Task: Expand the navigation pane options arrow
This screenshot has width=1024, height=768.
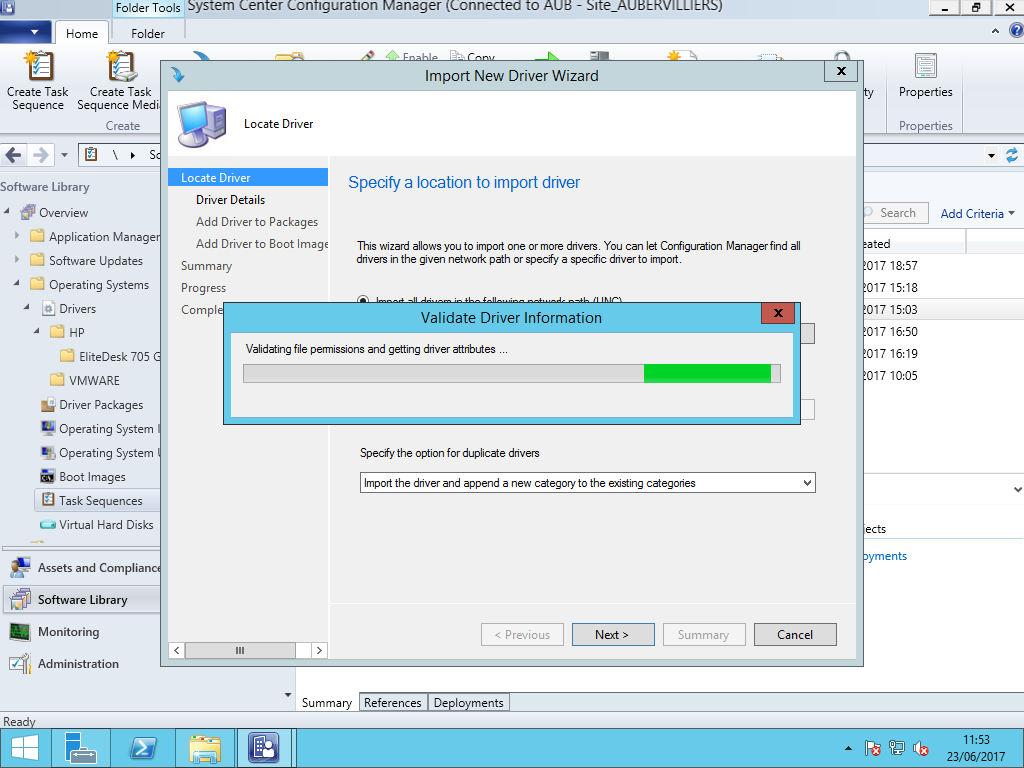Action: [x=288, y=695]
